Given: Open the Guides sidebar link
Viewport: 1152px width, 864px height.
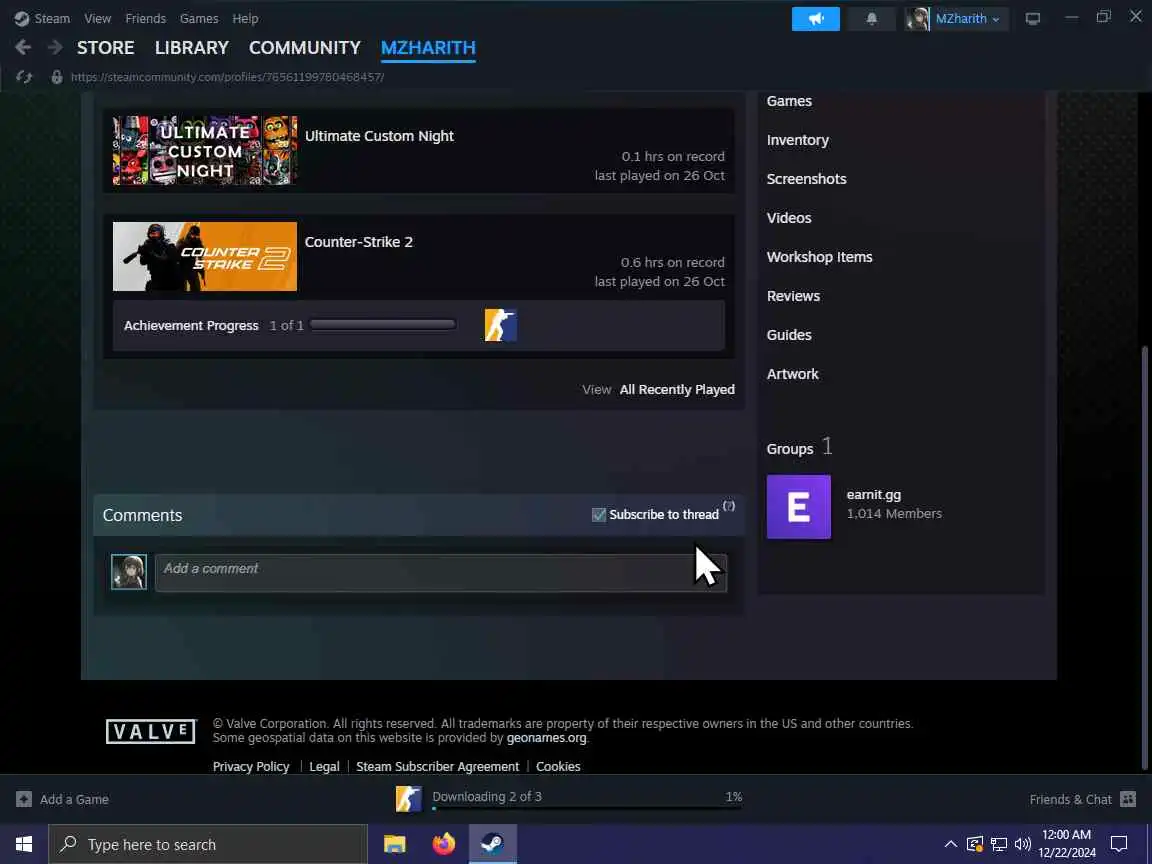Looking at the screenshot, I should point(789,334).
